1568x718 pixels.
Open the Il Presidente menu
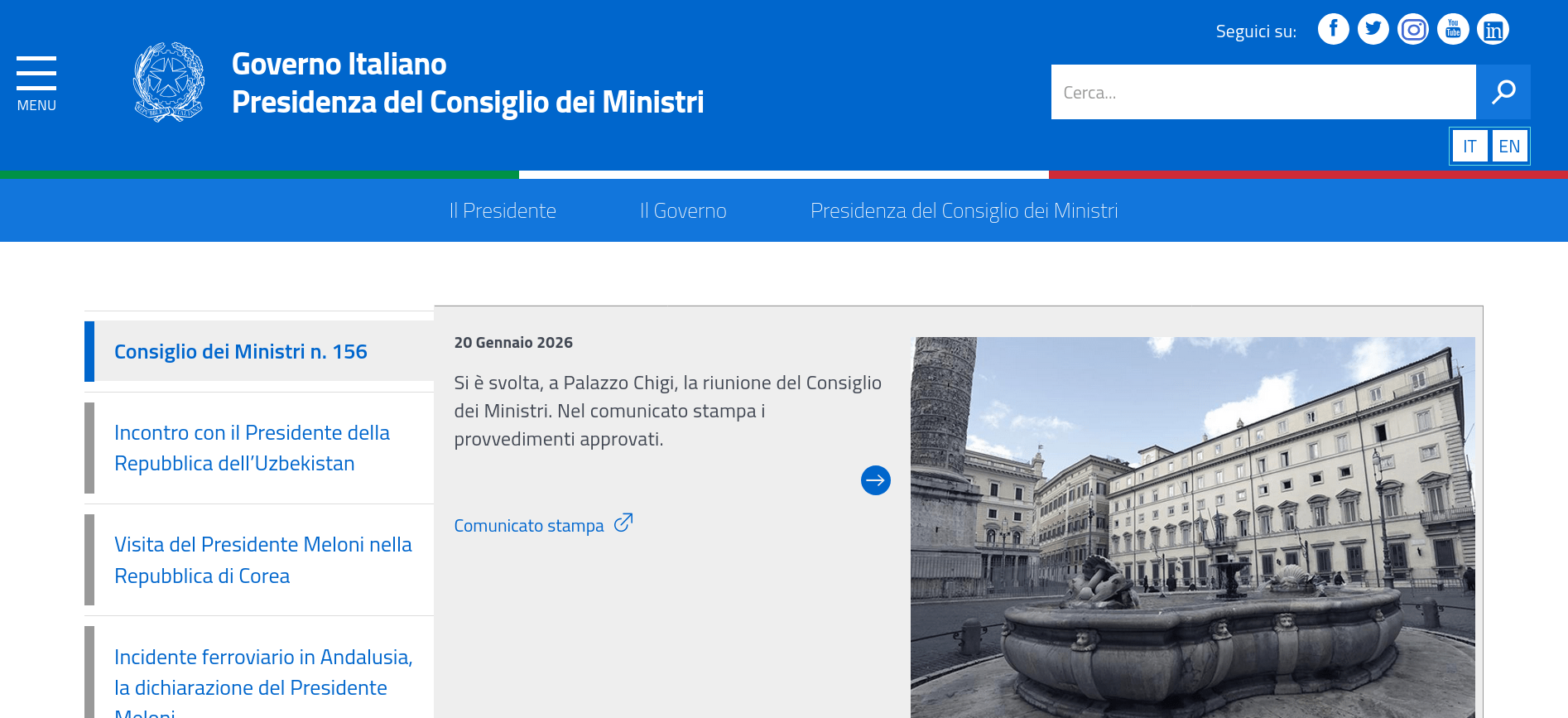click(x=503, y=211)
